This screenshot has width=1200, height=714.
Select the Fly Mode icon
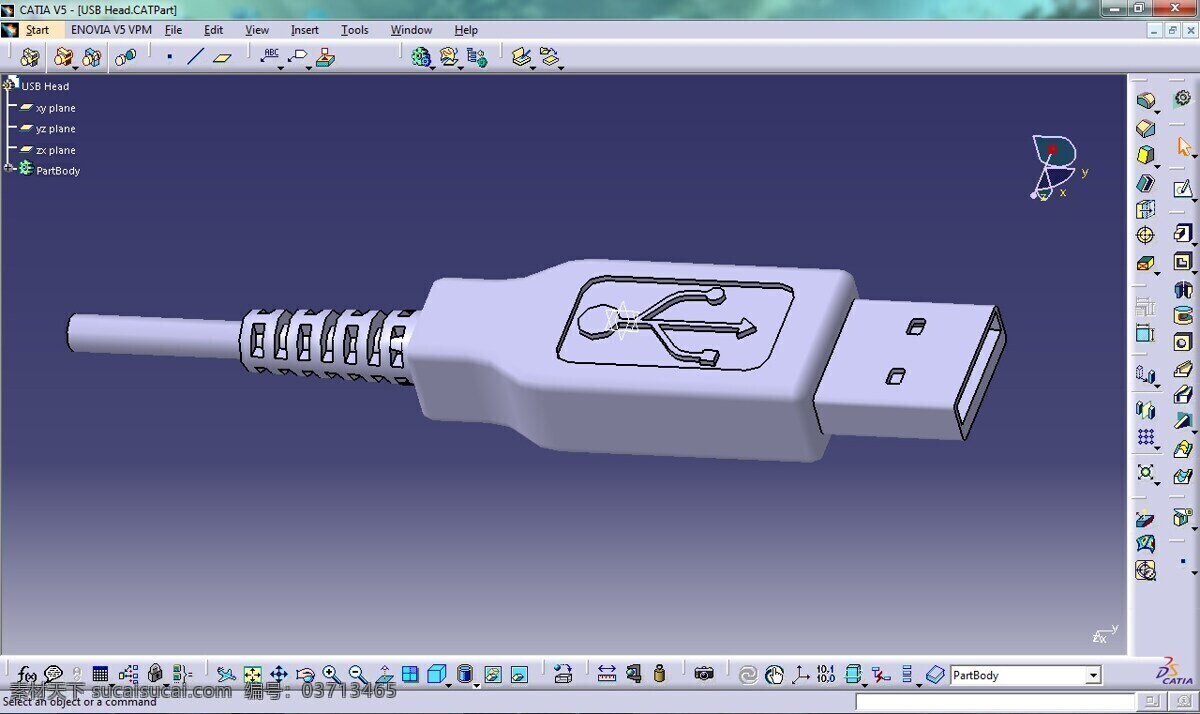pyautogui.click(x=226, y=674)
